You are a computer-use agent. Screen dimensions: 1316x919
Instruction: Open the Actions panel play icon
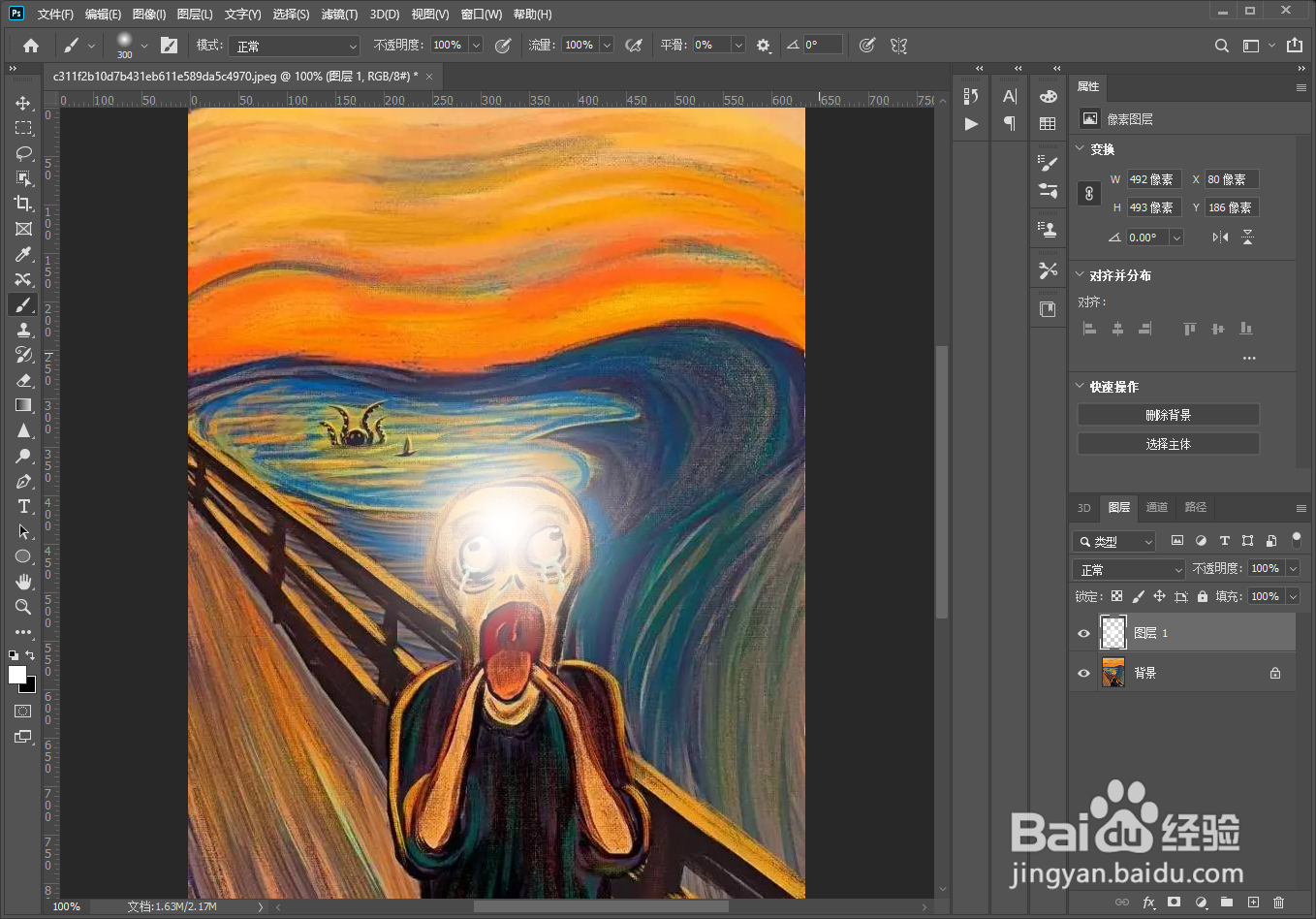coord(971,124)
